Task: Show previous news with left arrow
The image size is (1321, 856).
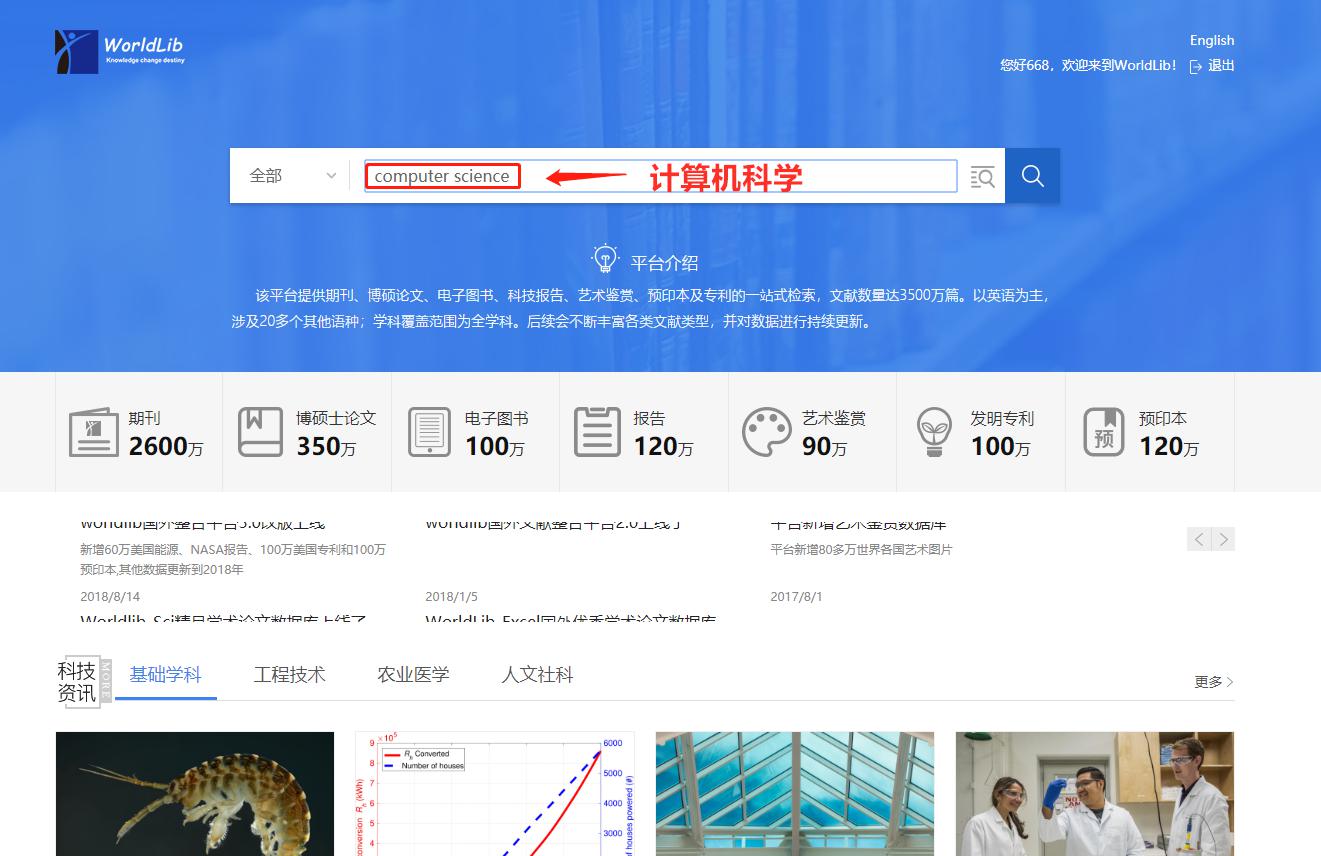Action: coord(1199,539)
